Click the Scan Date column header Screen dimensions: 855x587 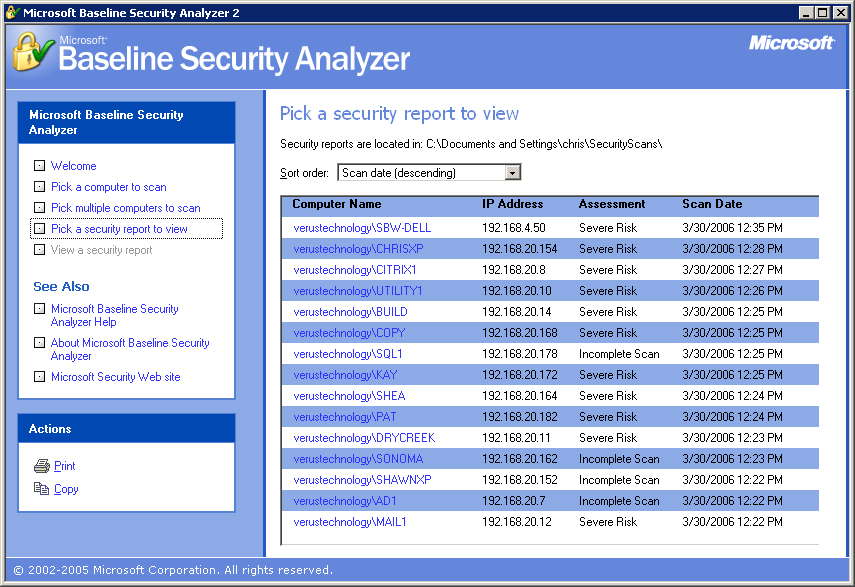tap(712, 204)
